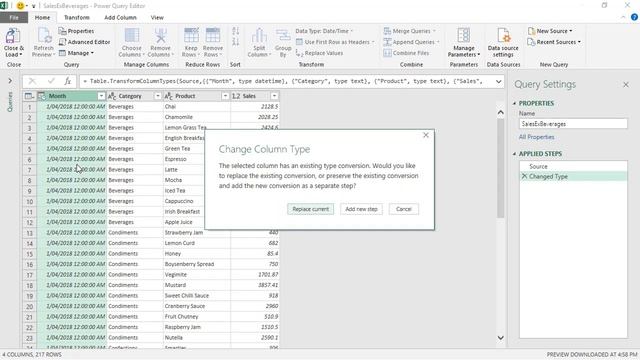This screenshot has width=640, height=360.
Task: Select the Changed Type applied step
Action: tap(573, 176)
